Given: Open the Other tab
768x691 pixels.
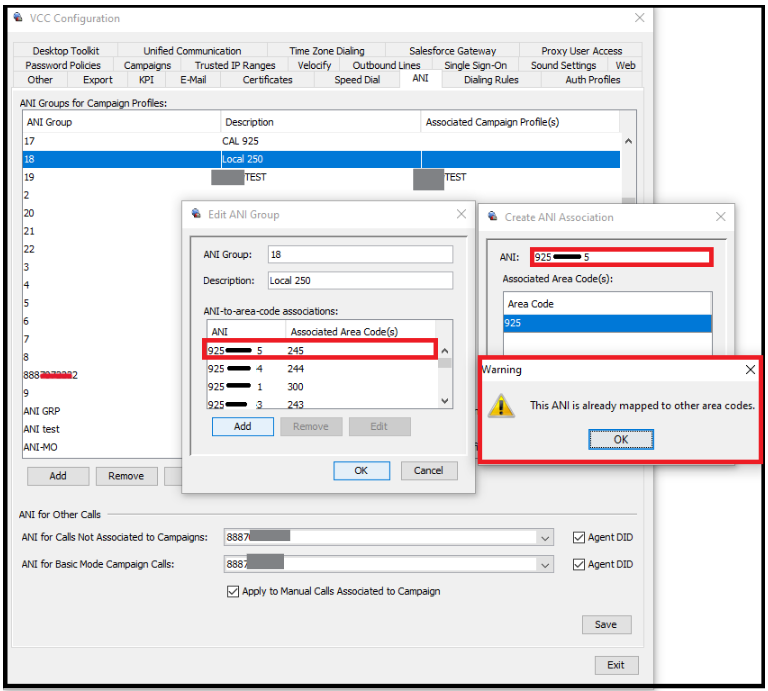Looking at the screenshot, I should 40,80.
